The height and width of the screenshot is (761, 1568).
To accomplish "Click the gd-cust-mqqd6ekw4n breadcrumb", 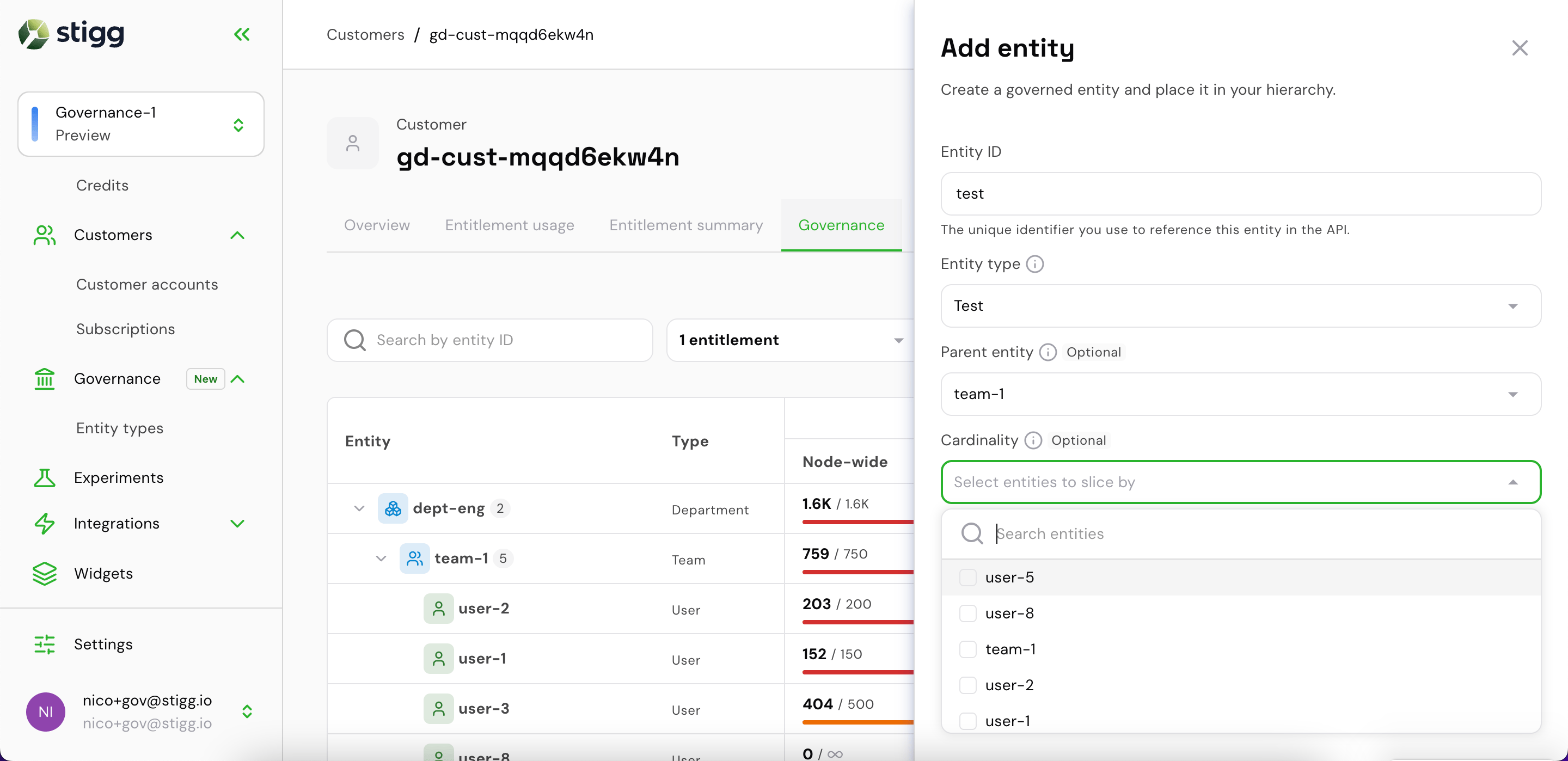I will point(511,35).
